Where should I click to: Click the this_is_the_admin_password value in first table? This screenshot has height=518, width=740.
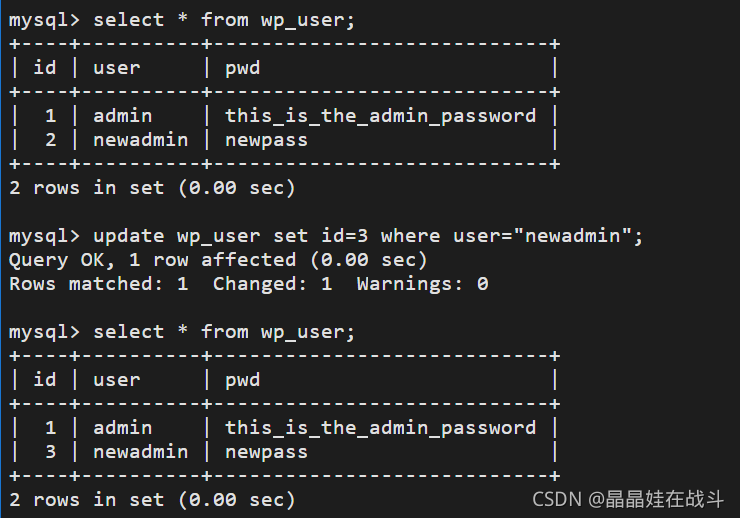coord(380,116)
